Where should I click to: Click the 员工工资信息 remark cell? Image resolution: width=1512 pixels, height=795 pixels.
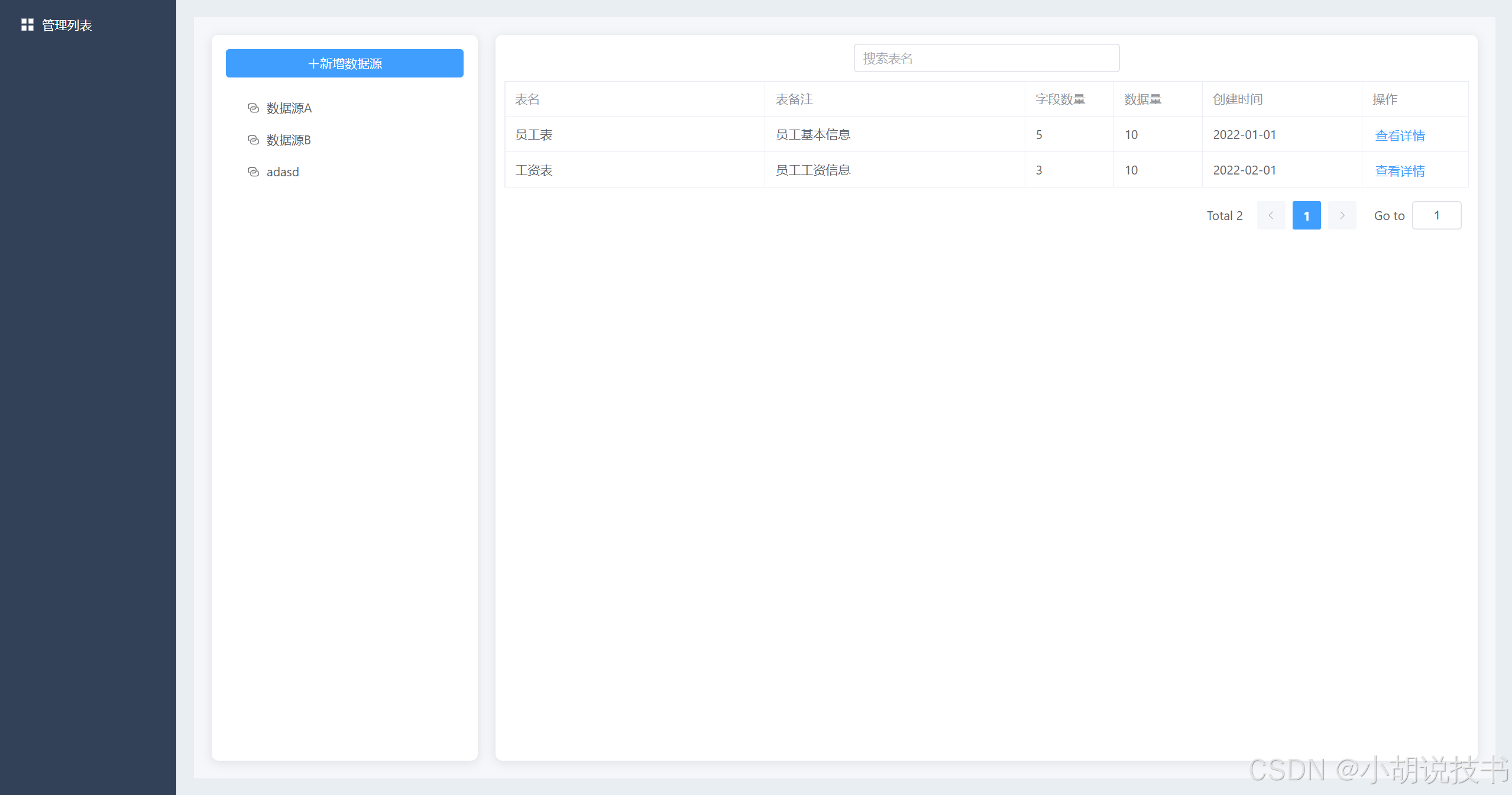[812, 170]
